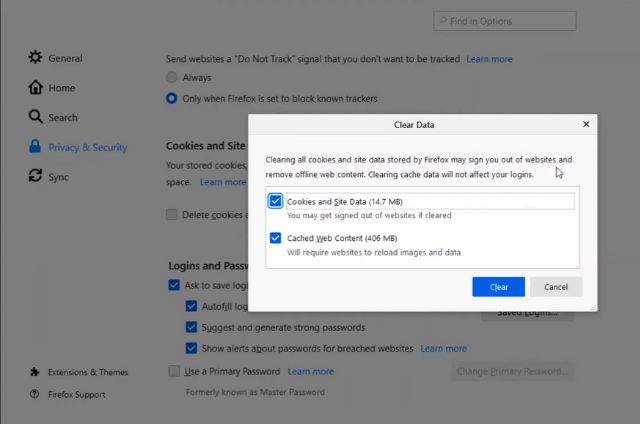Toggle Suggest and generate strong passwords checkbox
Viewport: 640px width, 424px height.
pyautogui.click(x=191, y=327)
